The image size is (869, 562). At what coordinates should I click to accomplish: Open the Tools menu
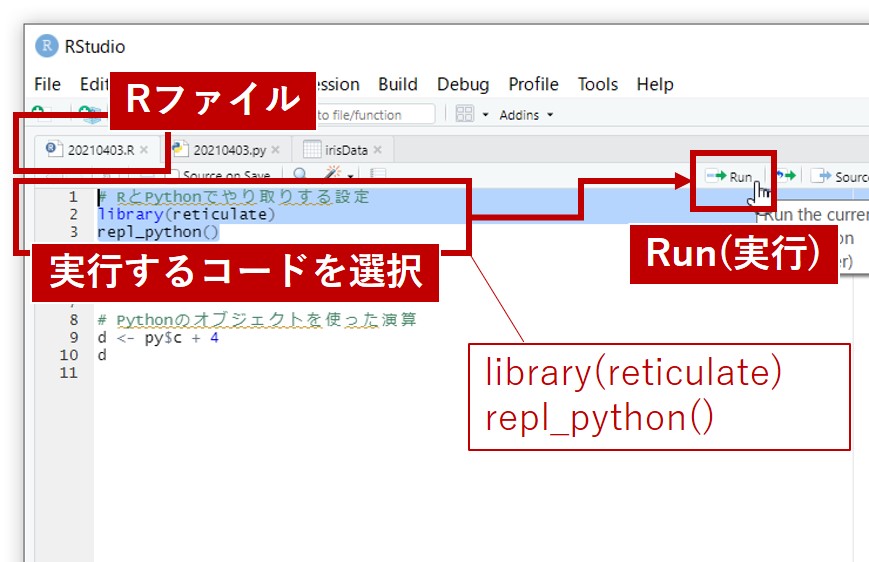tap(597, 84)
